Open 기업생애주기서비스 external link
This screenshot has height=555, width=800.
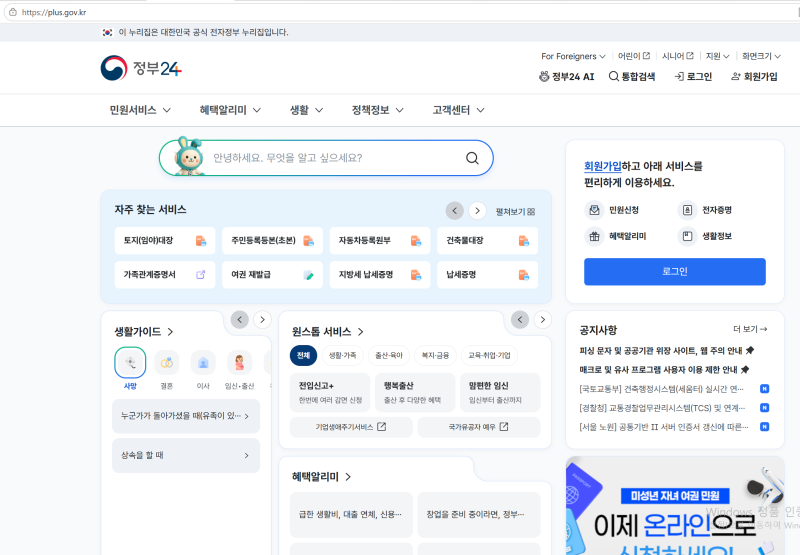351,427
